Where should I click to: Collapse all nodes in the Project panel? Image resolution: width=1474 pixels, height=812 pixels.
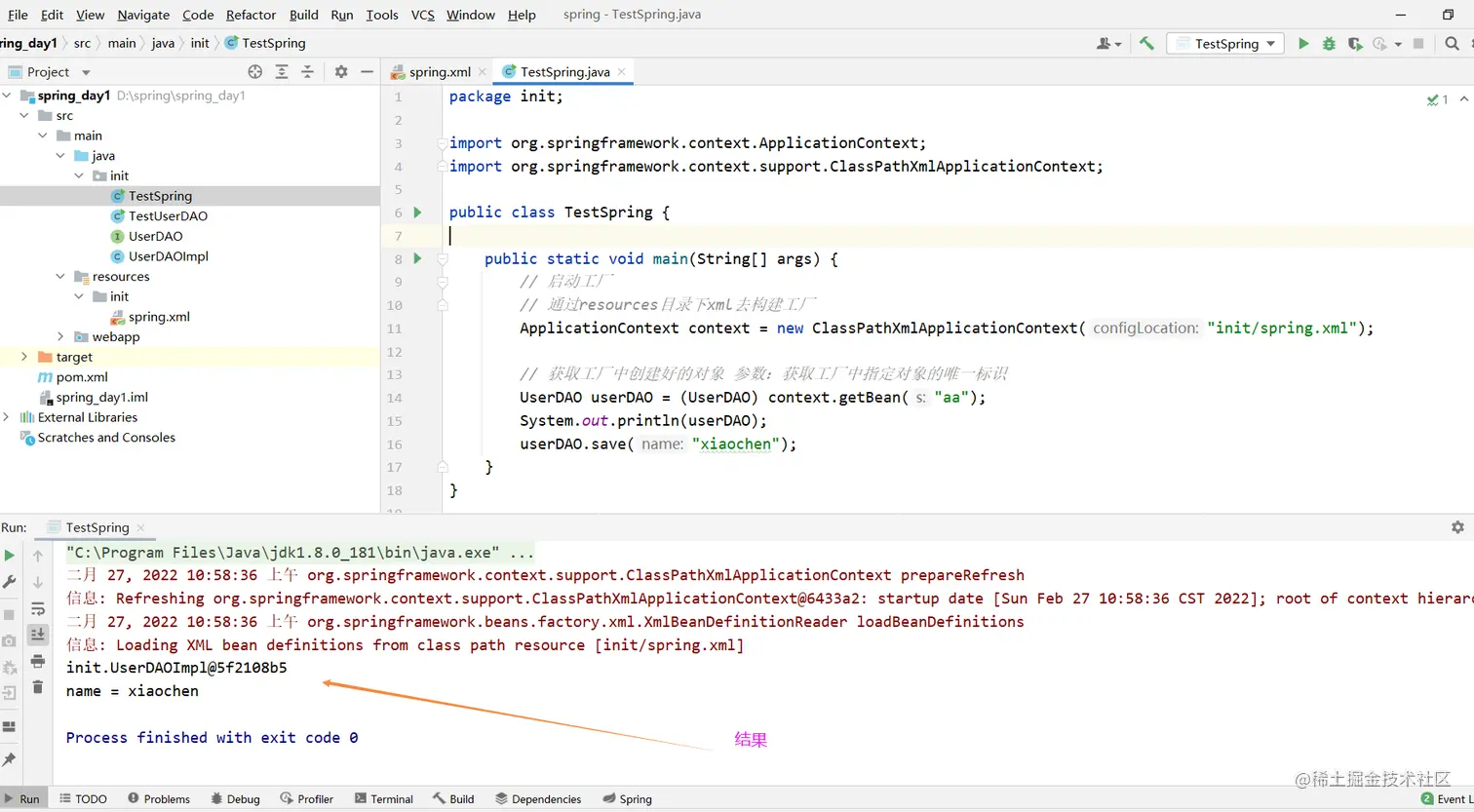(307, 71)
